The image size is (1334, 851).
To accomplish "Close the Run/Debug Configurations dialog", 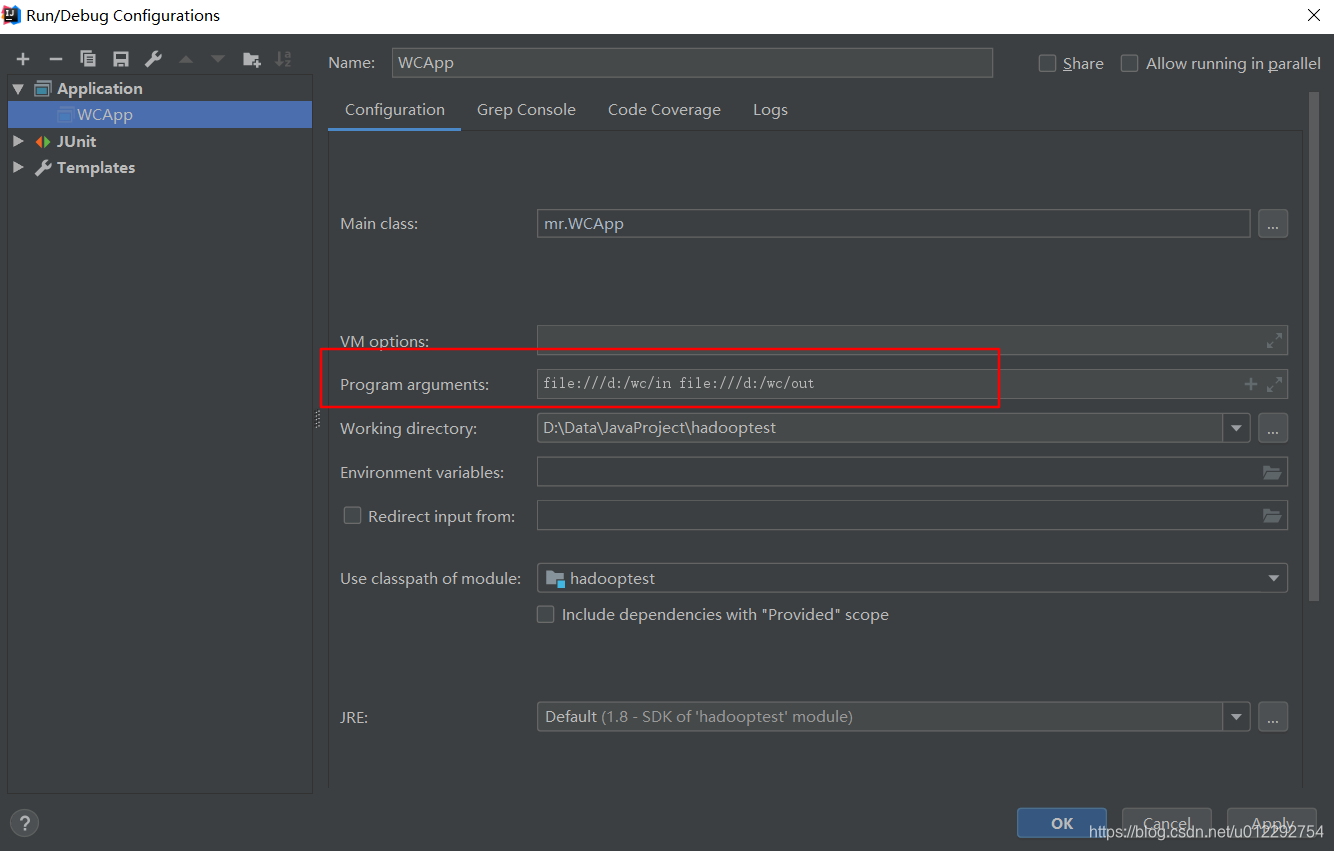I will point(1314,15).
